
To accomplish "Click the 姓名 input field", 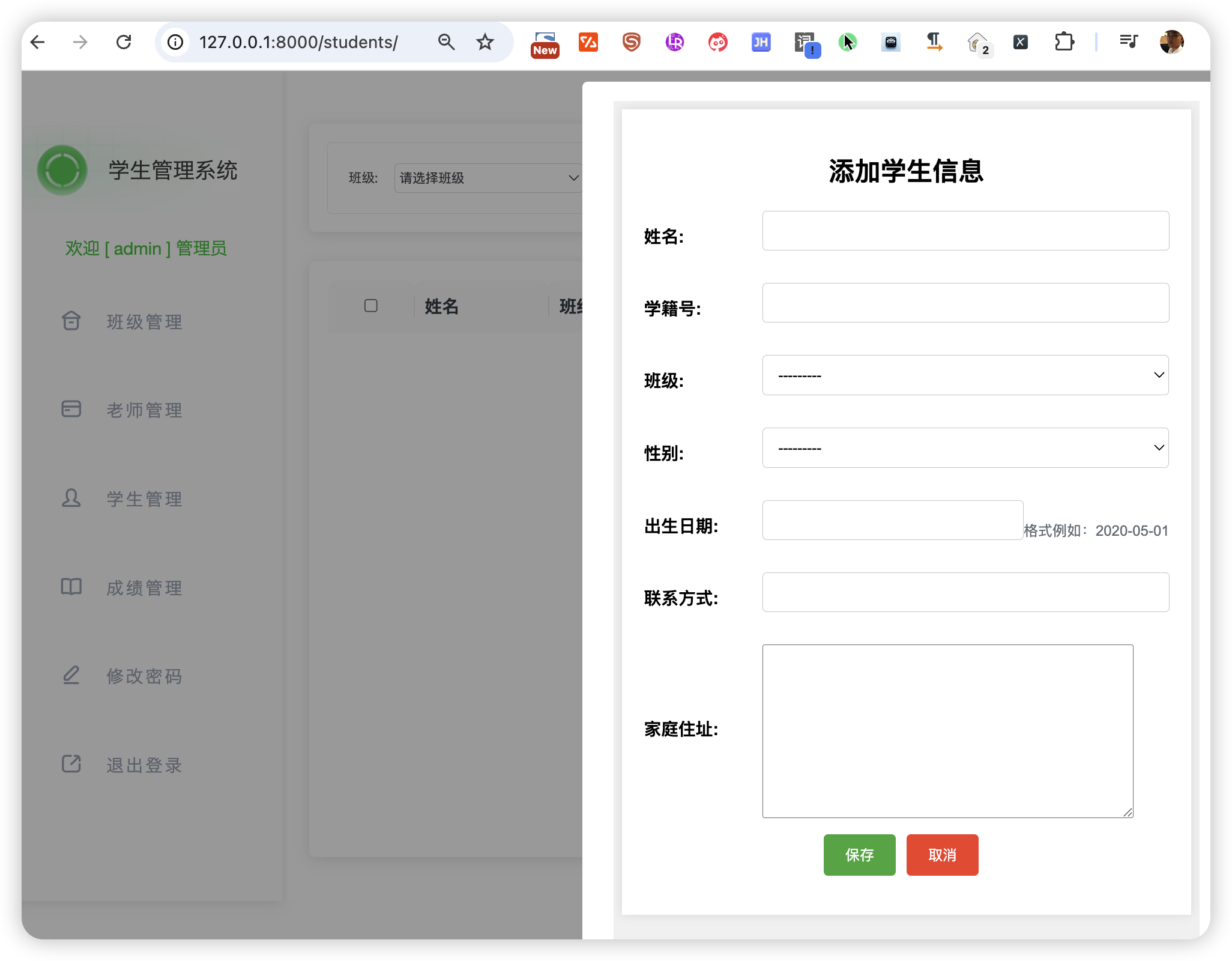I will [x=965, y=231].
